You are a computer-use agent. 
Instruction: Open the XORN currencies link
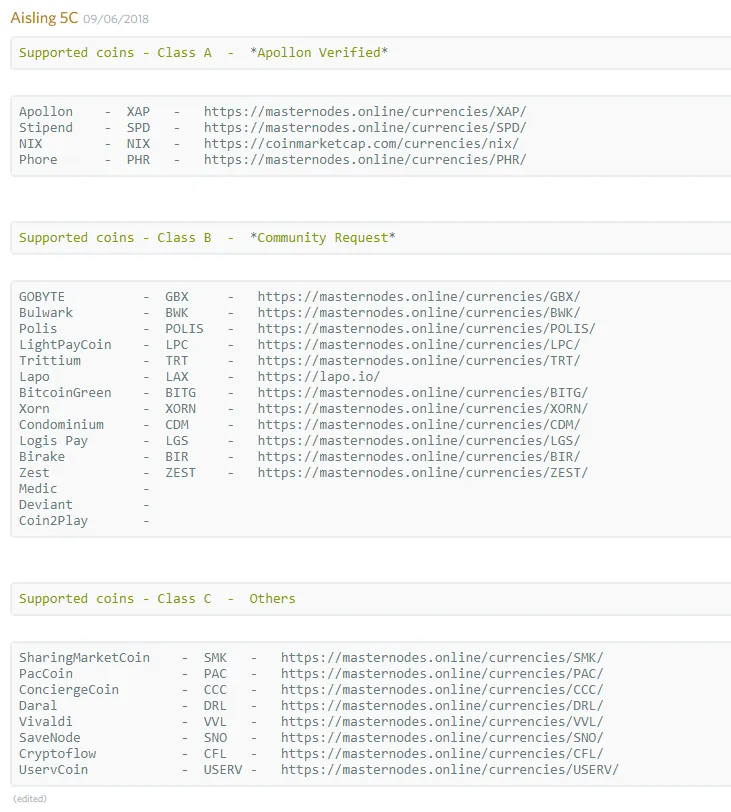tap(423, 409)
